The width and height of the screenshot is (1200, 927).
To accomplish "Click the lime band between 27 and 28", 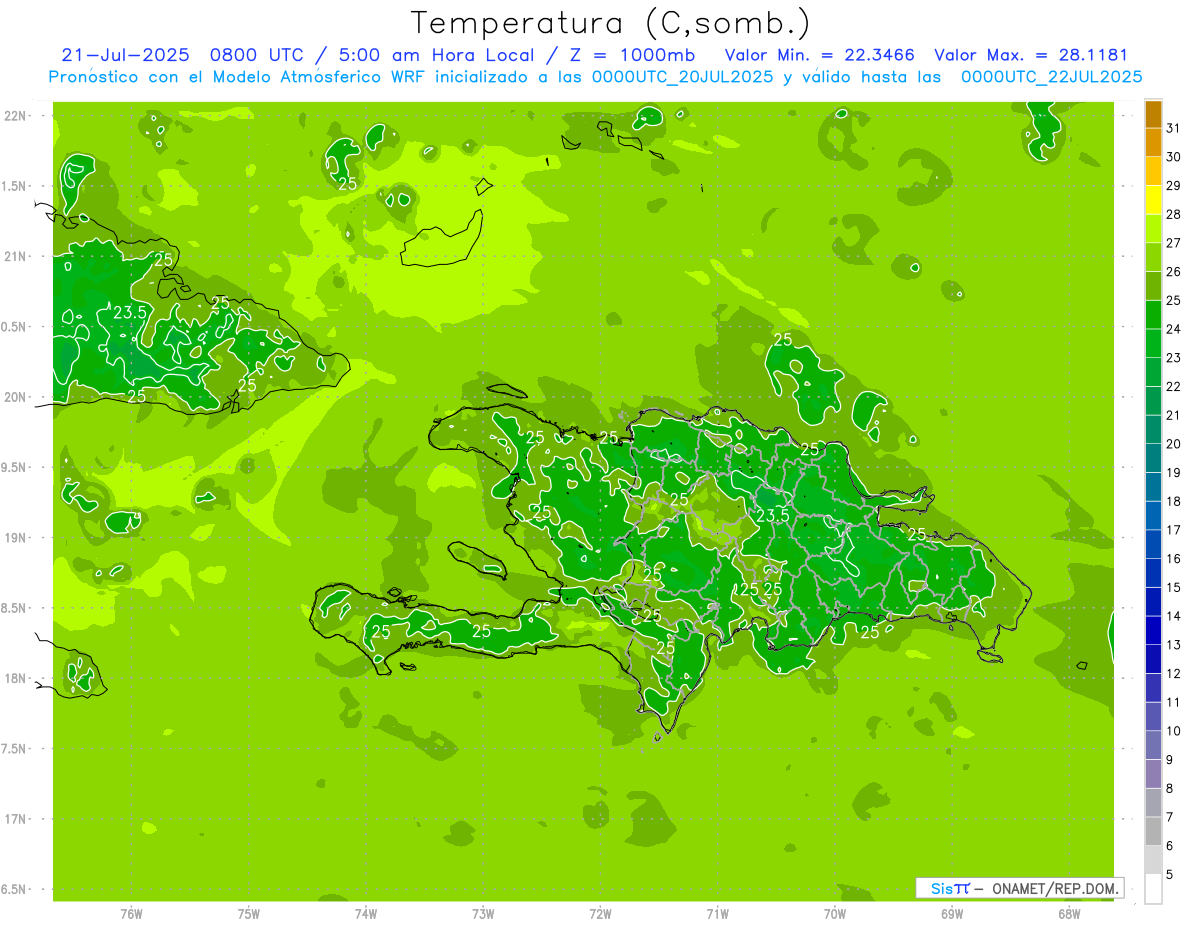I will [x=1153, y=229].
